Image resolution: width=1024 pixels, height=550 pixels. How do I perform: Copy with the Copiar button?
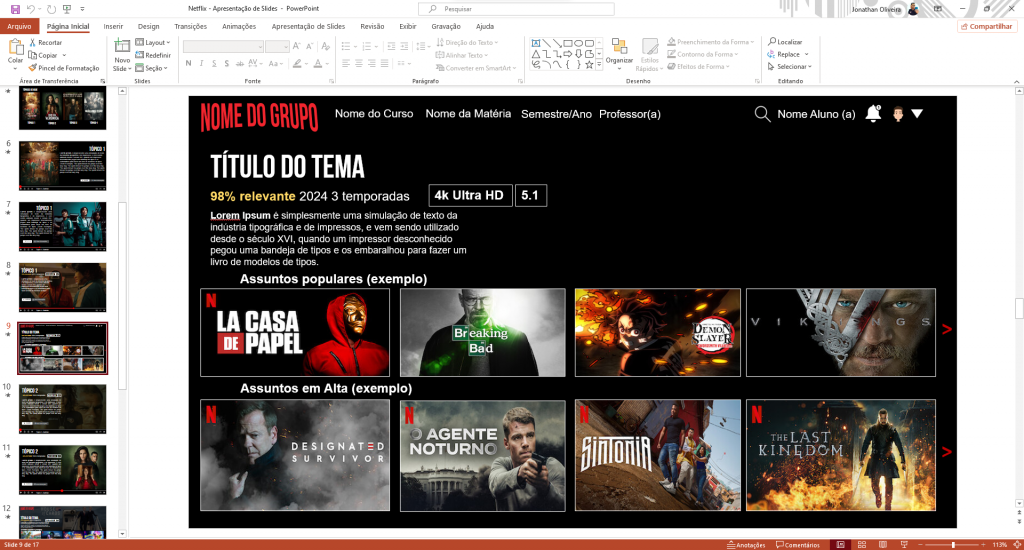43,56
